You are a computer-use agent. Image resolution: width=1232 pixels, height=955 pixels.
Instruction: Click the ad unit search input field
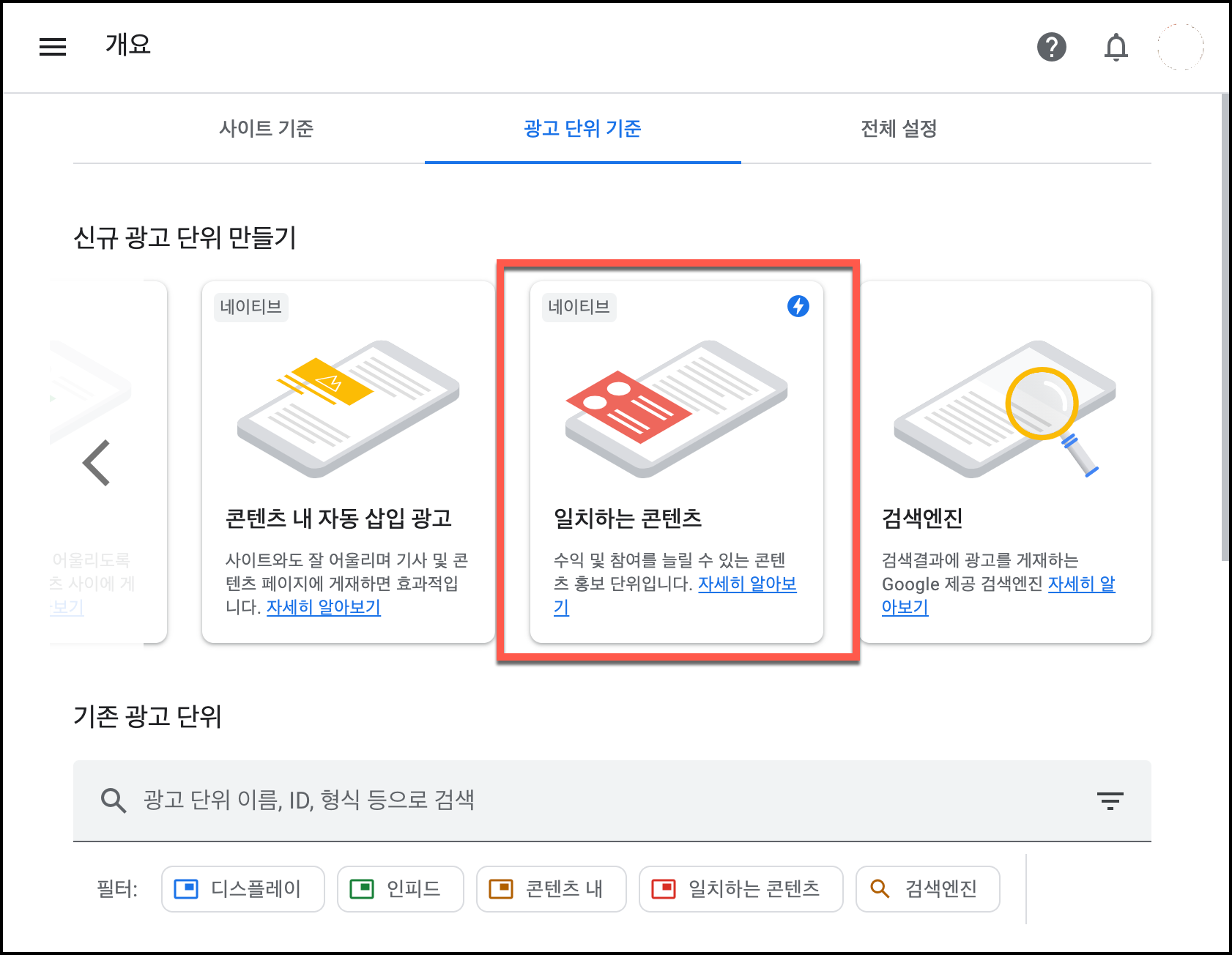tap(439, 800)
